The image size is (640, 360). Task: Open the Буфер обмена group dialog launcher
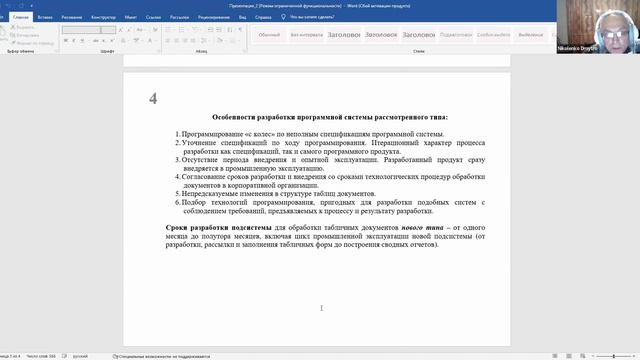56,51
